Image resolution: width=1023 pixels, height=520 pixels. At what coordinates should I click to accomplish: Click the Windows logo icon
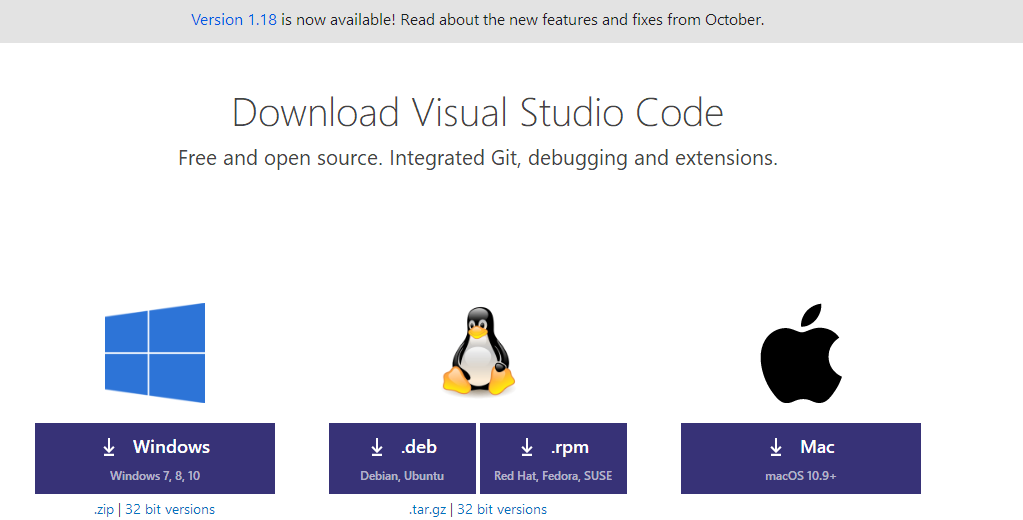[155, 352]
